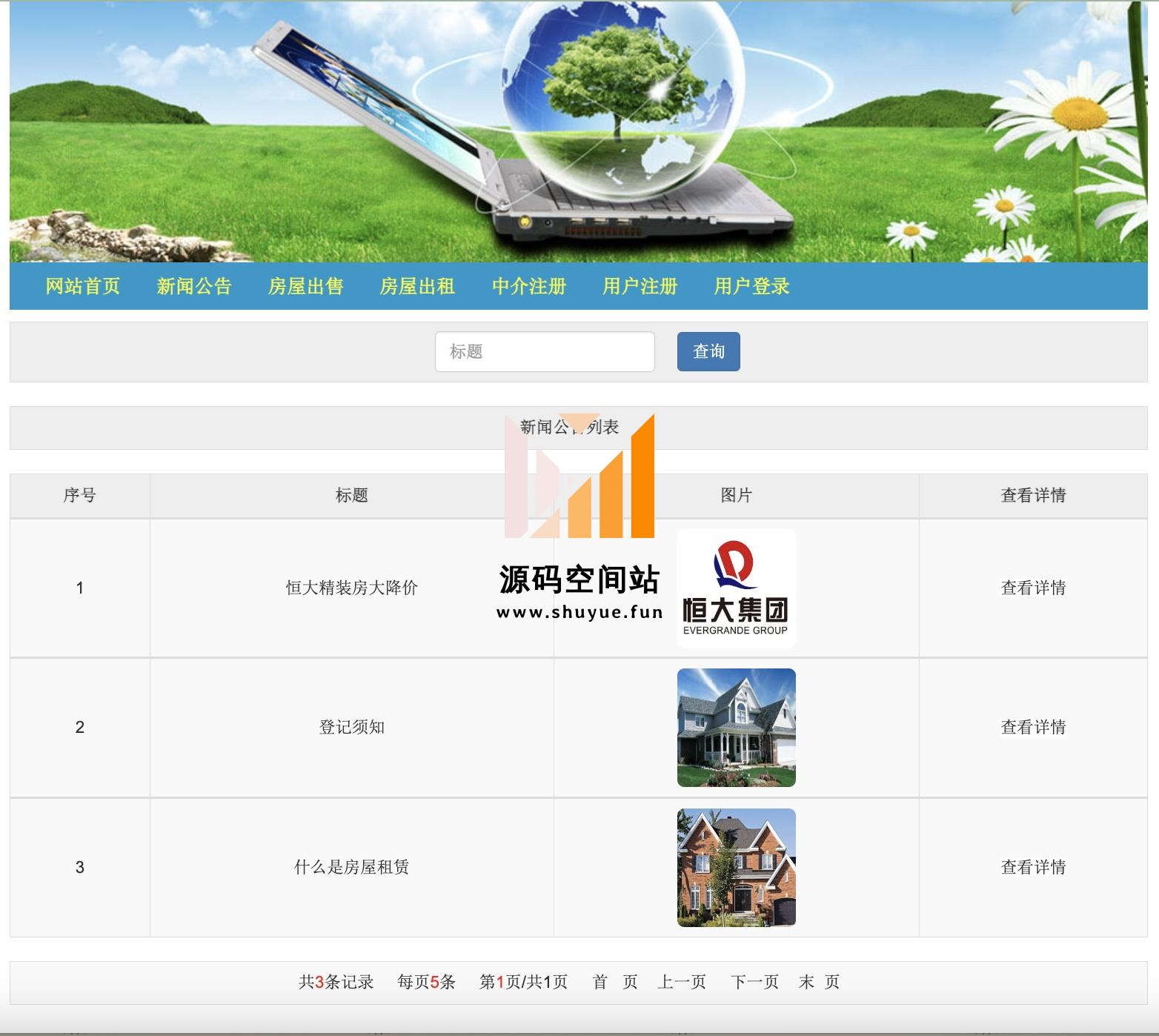
Task: Focus the 标题 search input field
Action: [545, 352]
